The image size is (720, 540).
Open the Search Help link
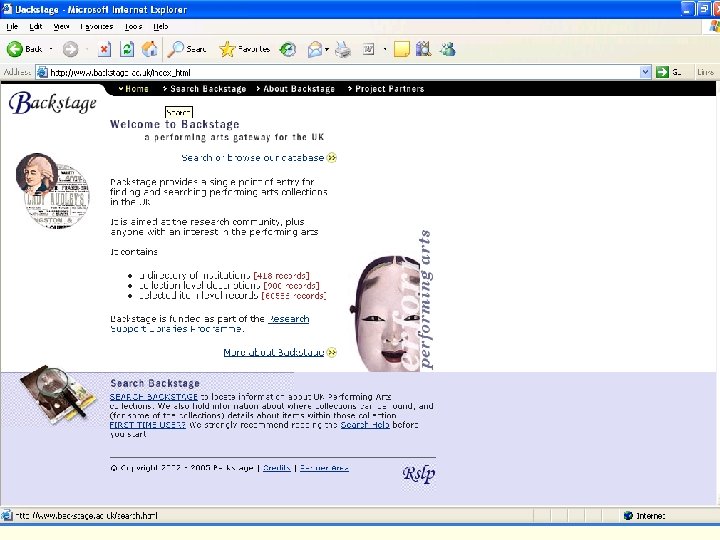pos(365,425)
